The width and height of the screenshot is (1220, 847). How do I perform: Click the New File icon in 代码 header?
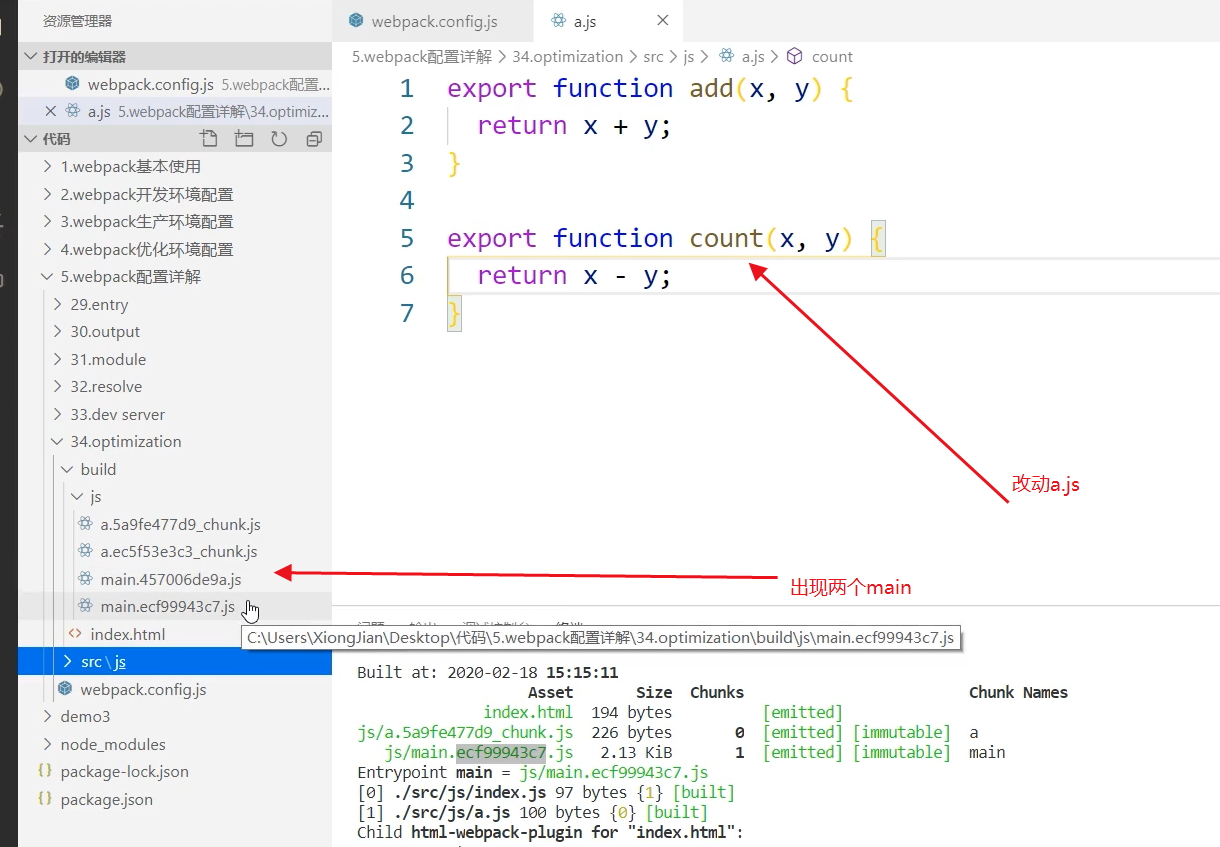coord(208,139)
